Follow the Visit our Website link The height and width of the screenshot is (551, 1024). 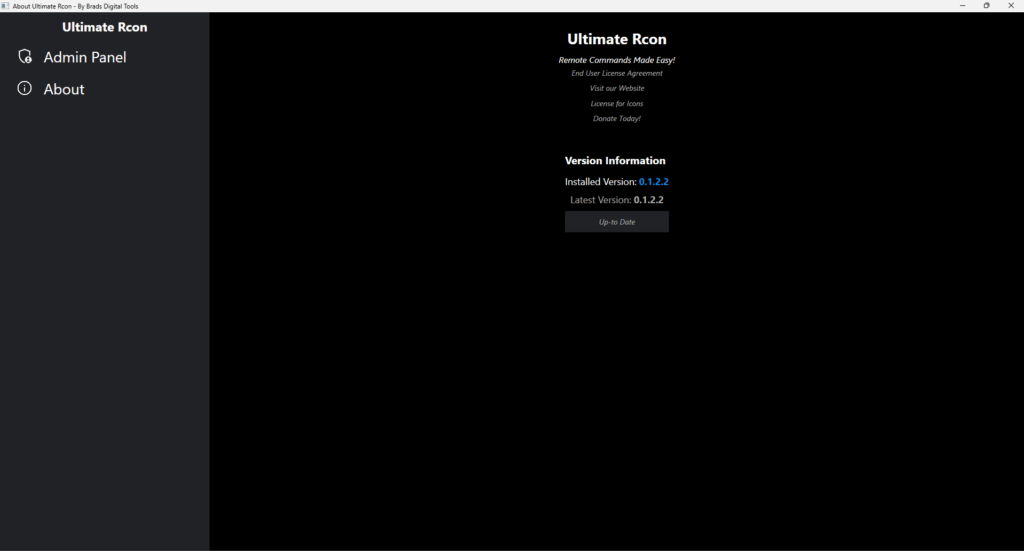pos(616,88)
